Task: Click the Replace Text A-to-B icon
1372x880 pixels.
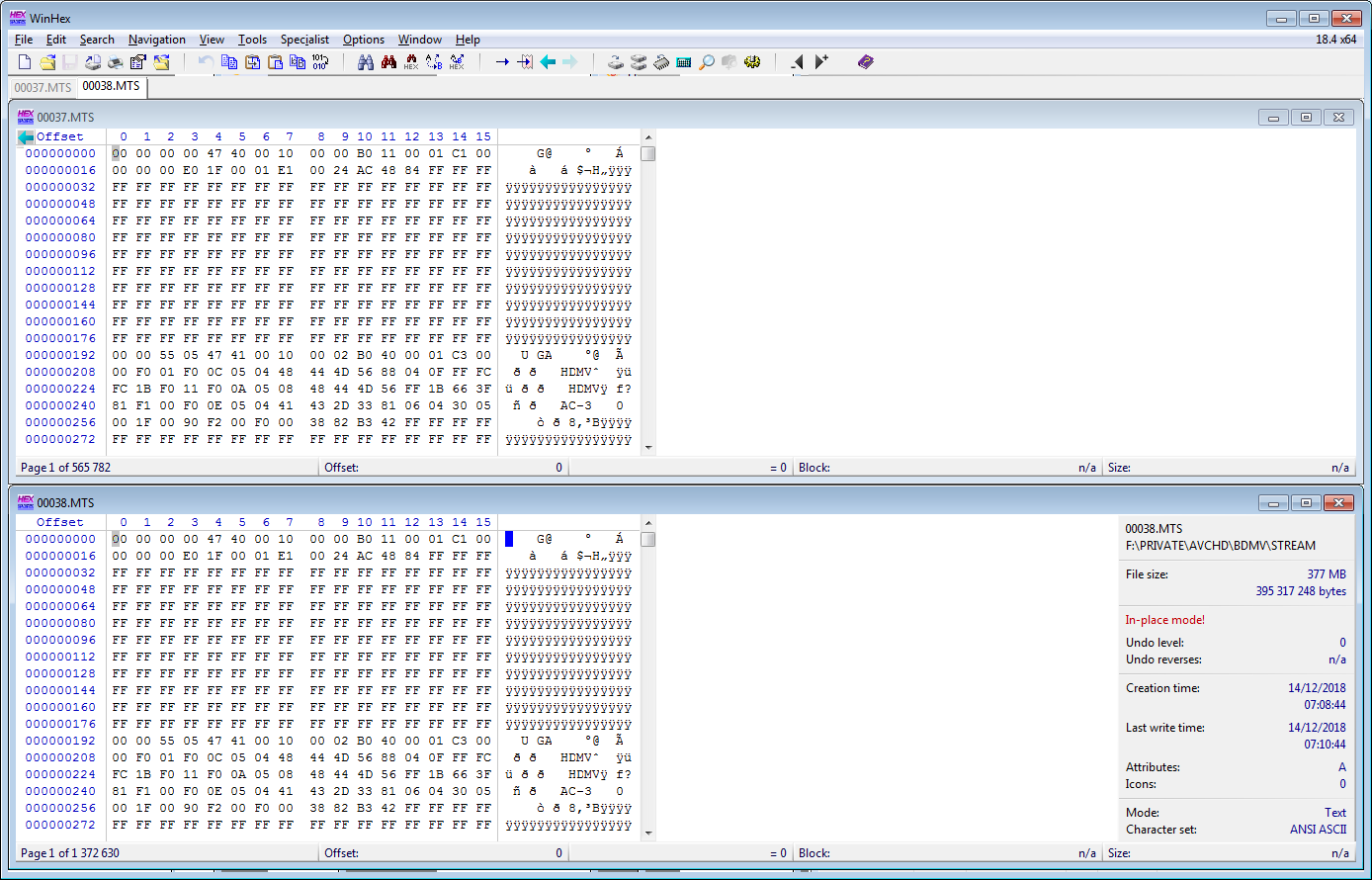Action: coord(434,62)
